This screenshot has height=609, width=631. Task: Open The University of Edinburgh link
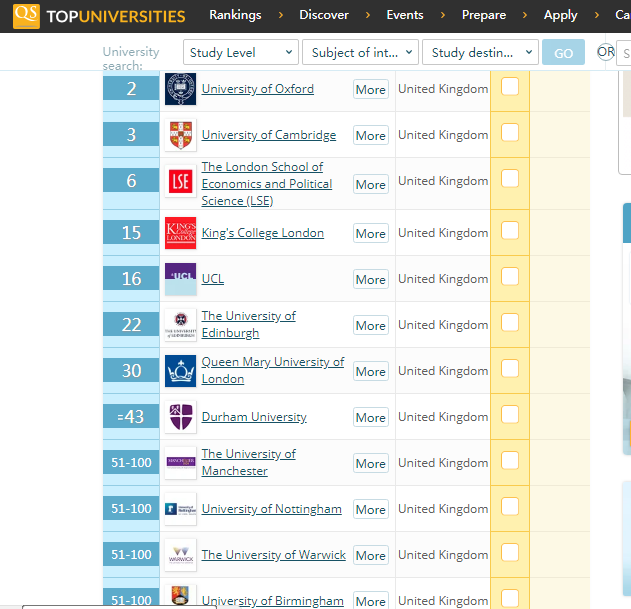click(x=249, y=324)
